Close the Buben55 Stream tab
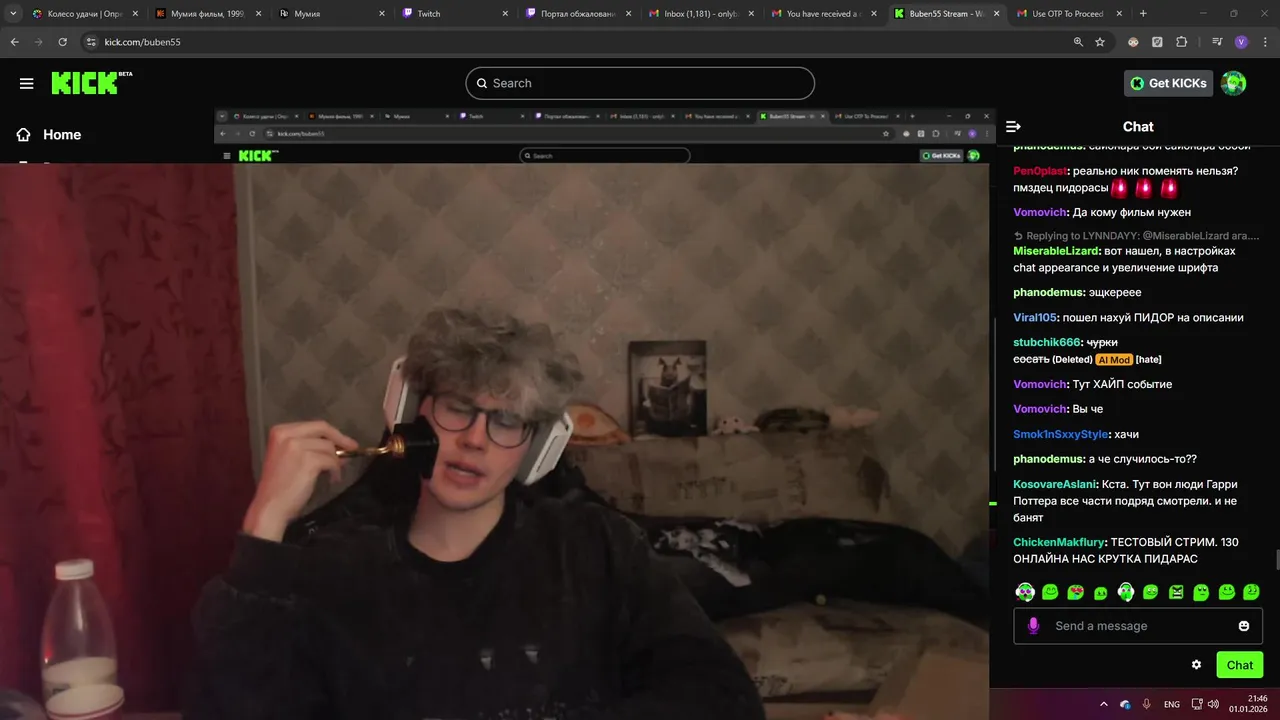 point(996,14)
